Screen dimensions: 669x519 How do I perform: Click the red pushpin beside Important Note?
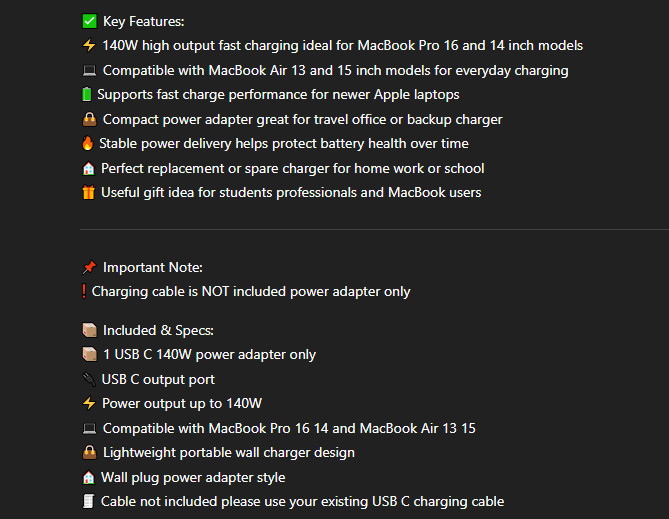tap(89, 267)
